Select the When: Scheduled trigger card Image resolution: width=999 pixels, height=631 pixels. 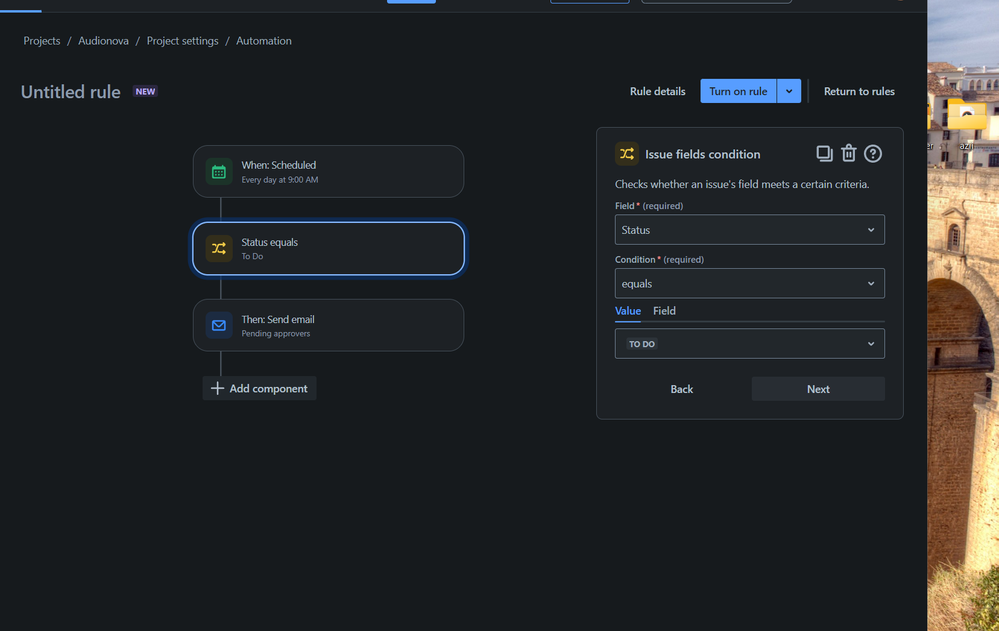[328, 171]
